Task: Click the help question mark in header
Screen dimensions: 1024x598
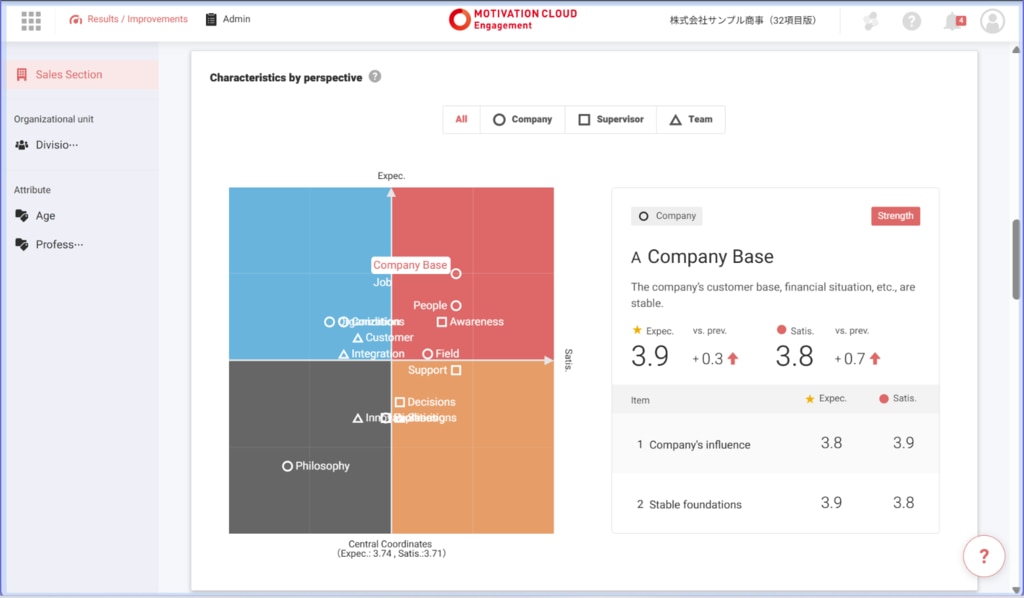Action: 911,21
